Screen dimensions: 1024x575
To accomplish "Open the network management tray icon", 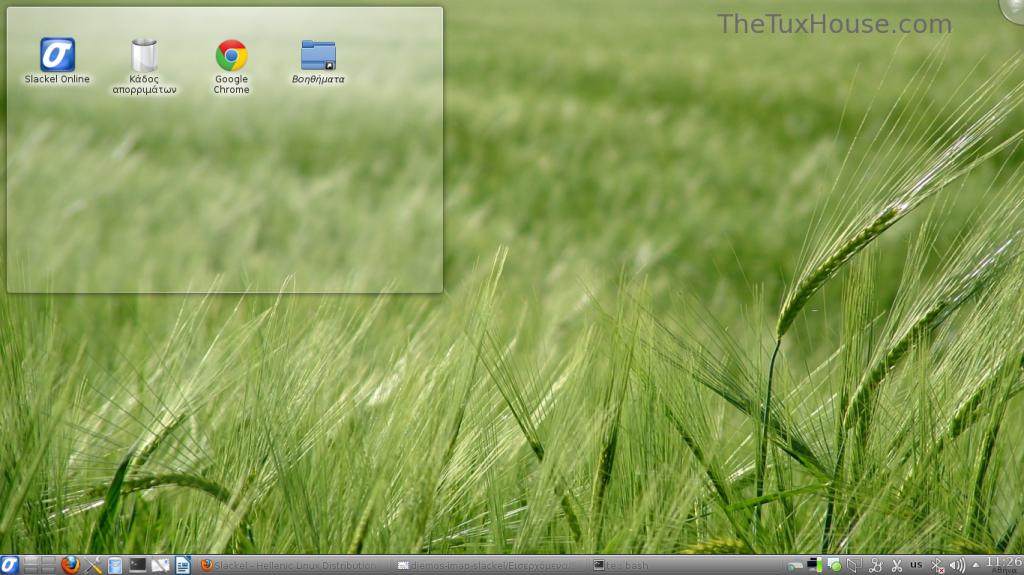I will tap(795, 566).
